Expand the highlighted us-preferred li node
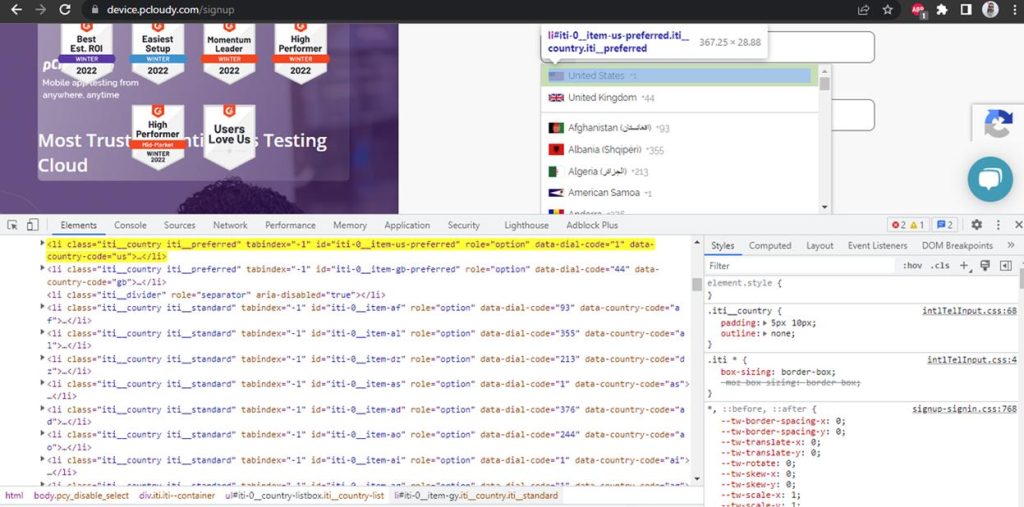 click(42, 244)
